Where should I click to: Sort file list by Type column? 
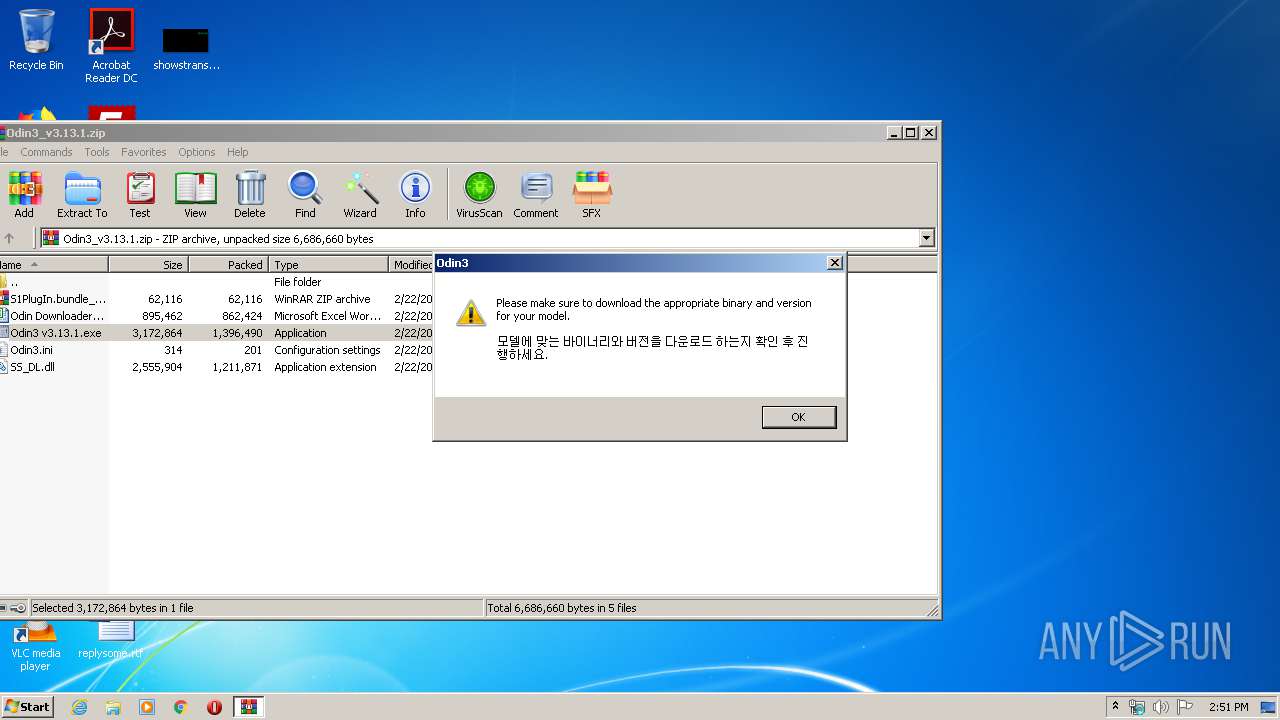tap(328, 265)
